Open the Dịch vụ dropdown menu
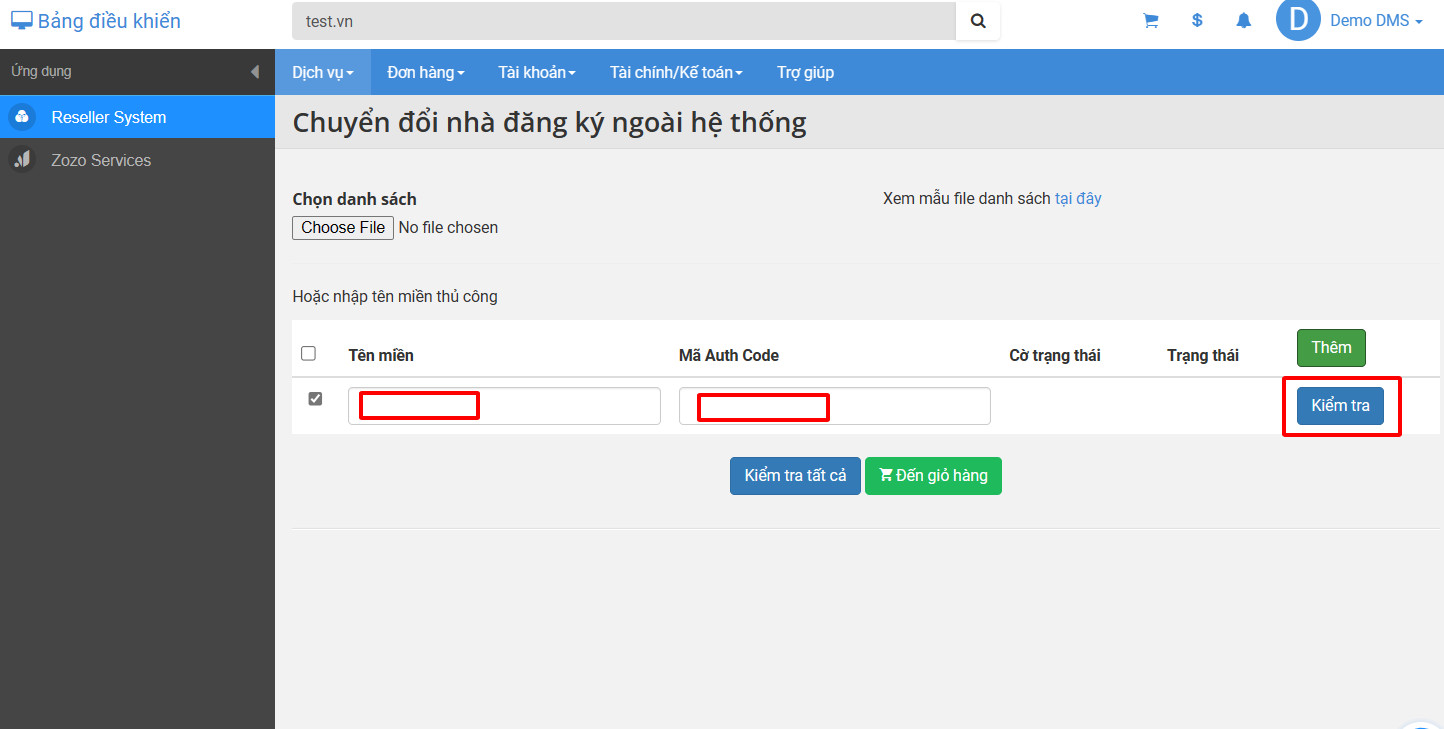This screenshot has width=1444, height=729. tap(323, 72)
